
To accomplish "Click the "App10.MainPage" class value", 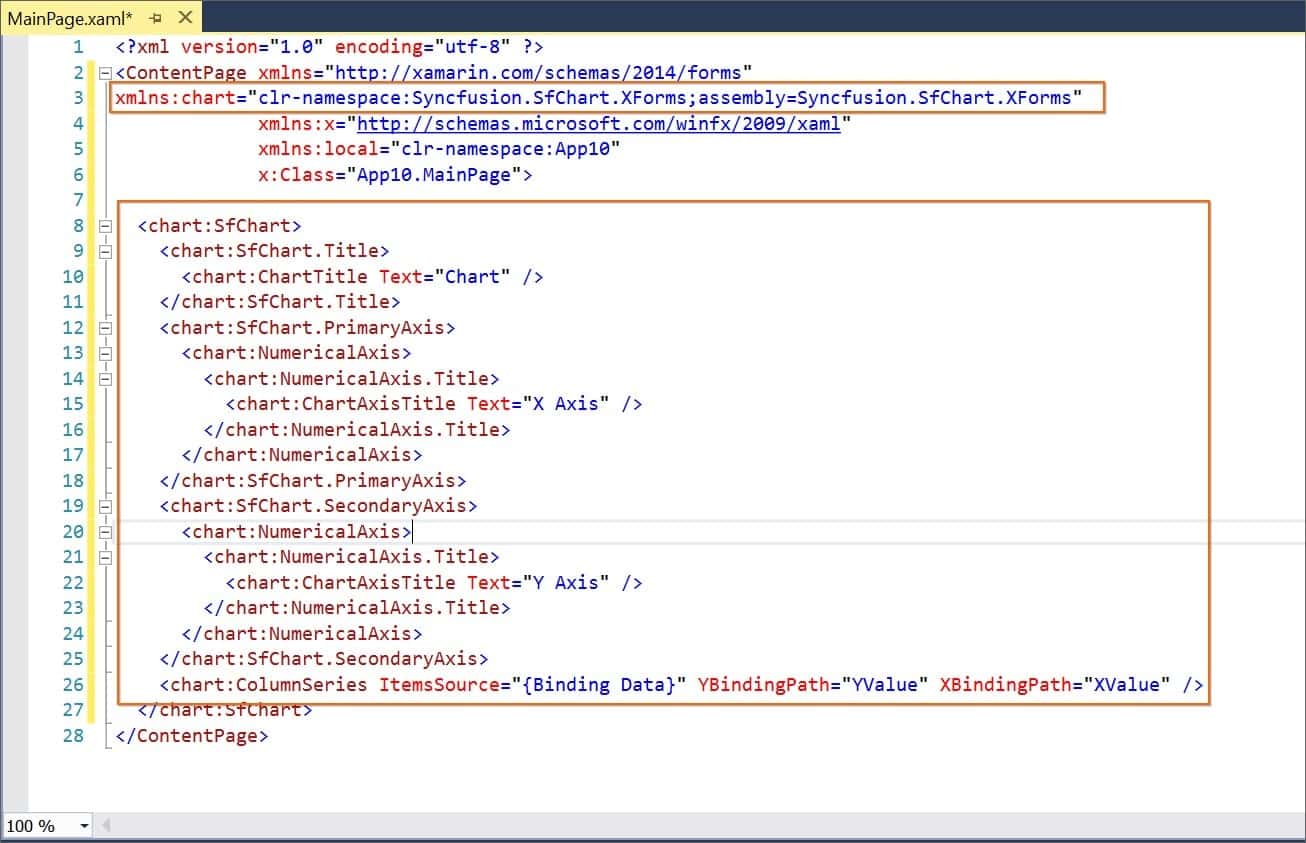I will tap(434, 175).
